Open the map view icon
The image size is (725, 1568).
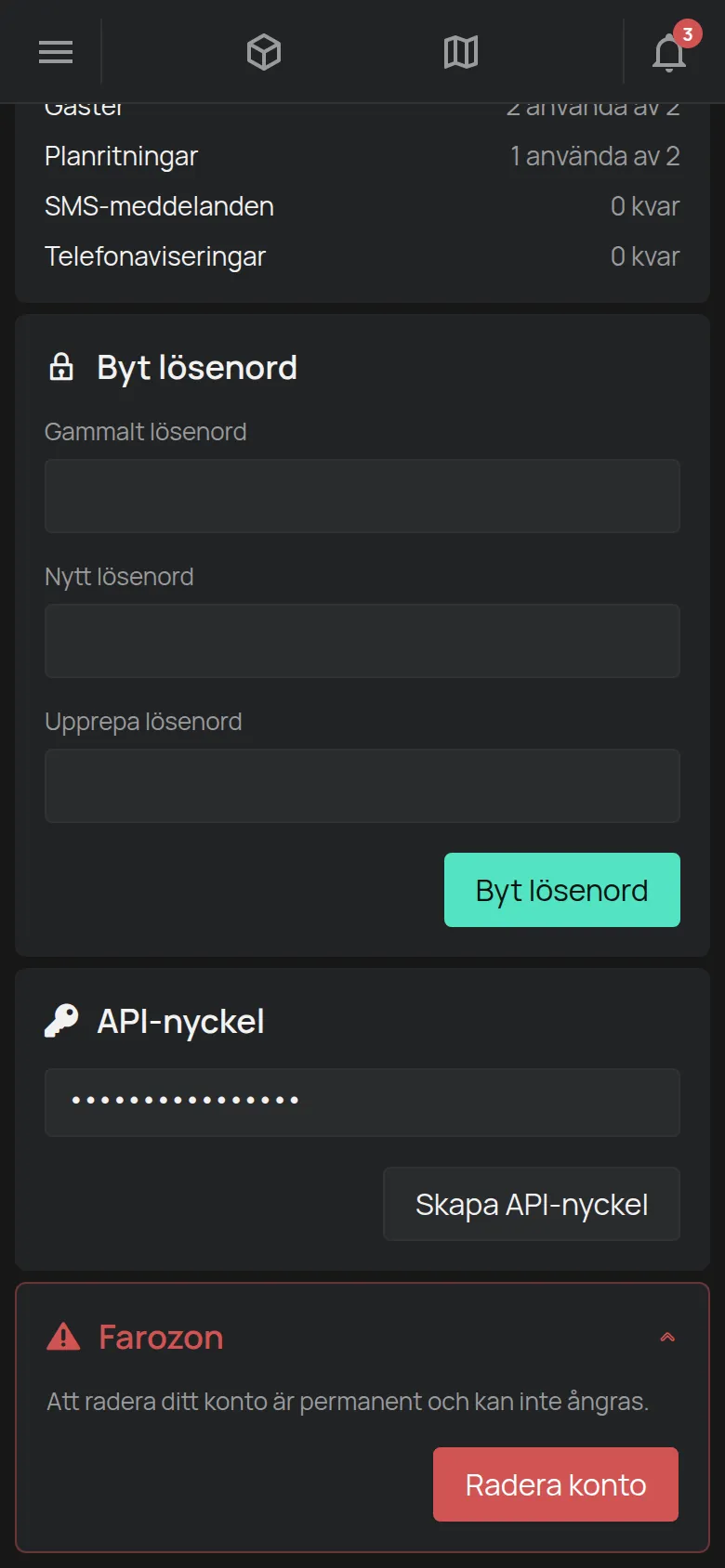461,52
